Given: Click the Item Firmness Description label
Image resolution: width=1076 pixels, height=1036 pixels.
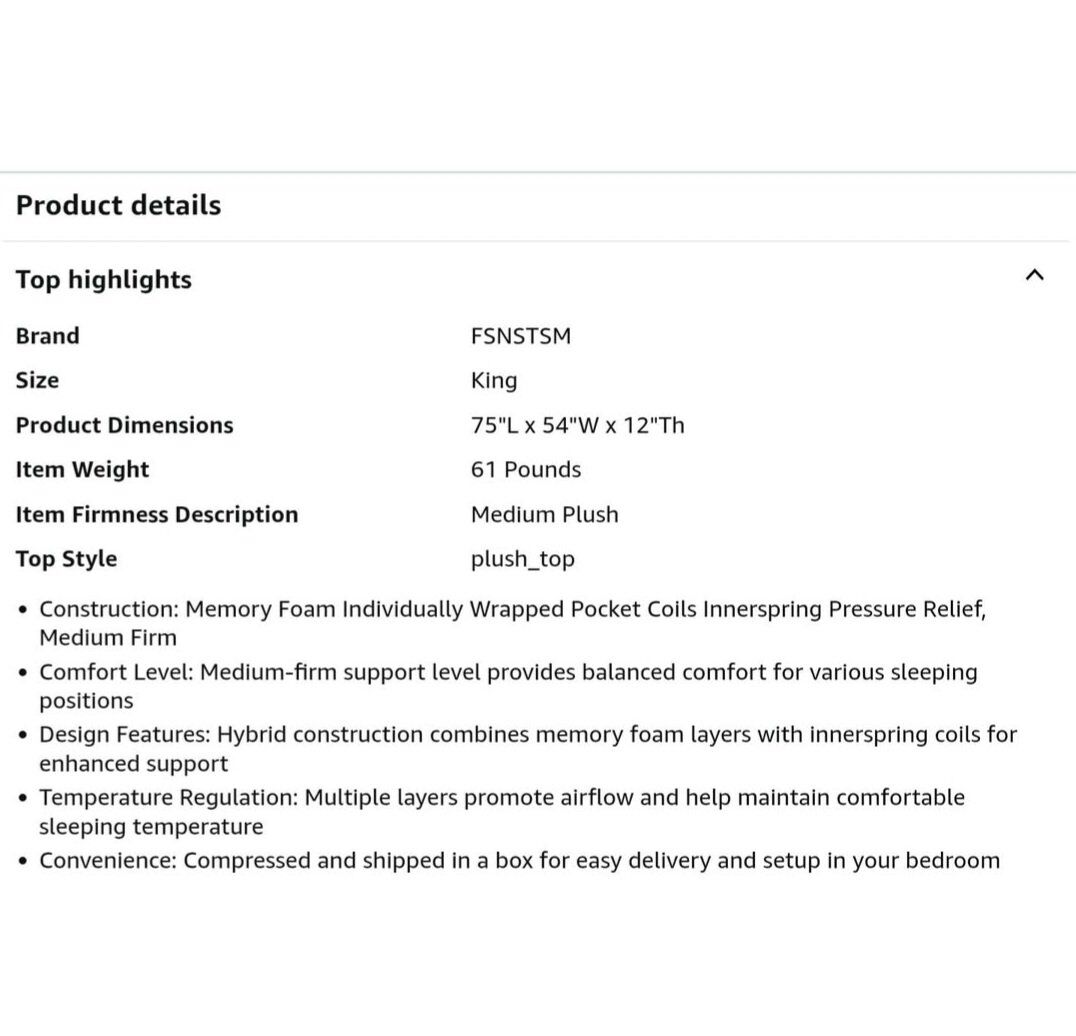Looking at the screenshot, I should [156, 515].
